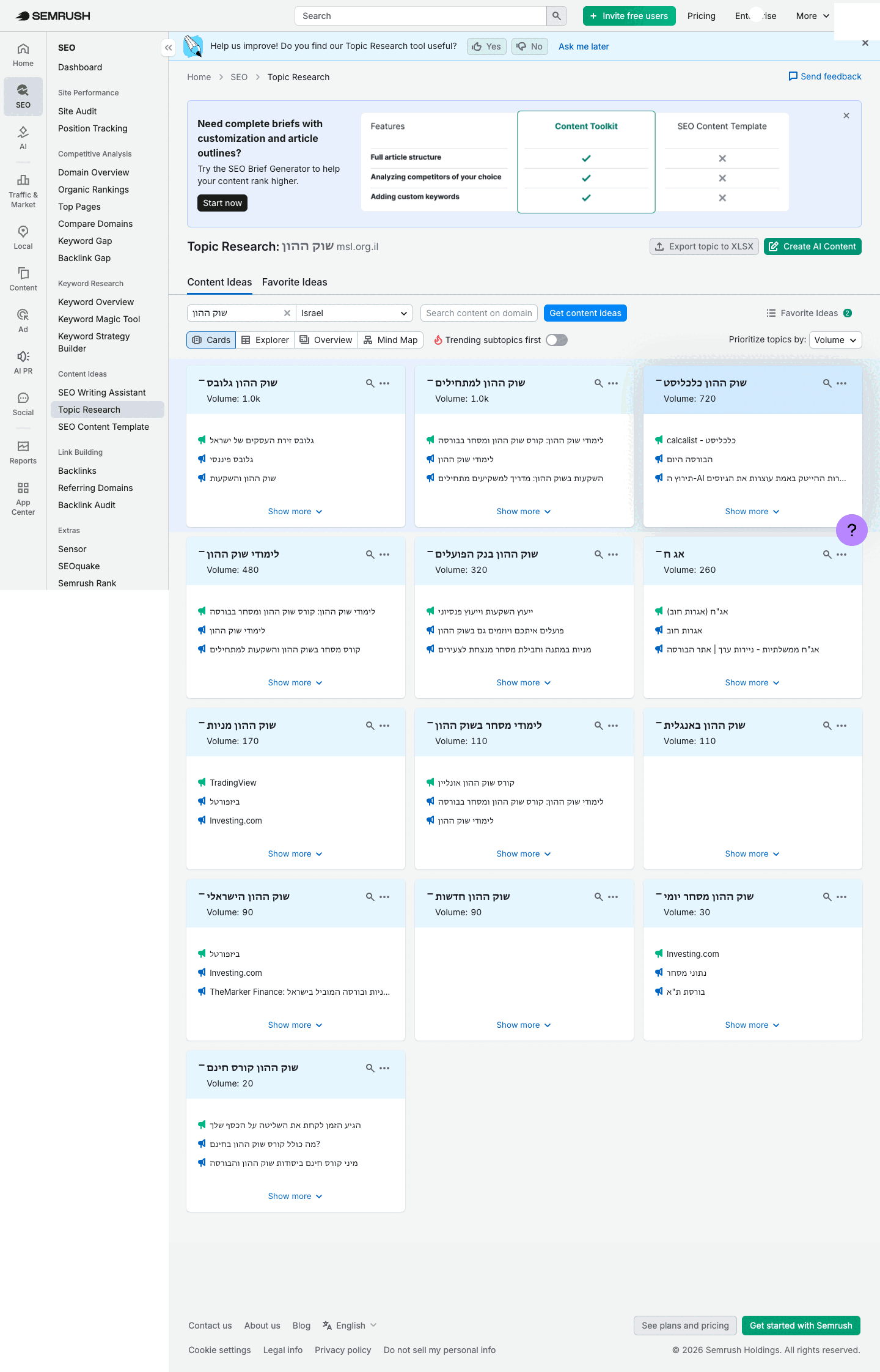
Task: Open Traffic & Market rail icon
Action: 23,191
